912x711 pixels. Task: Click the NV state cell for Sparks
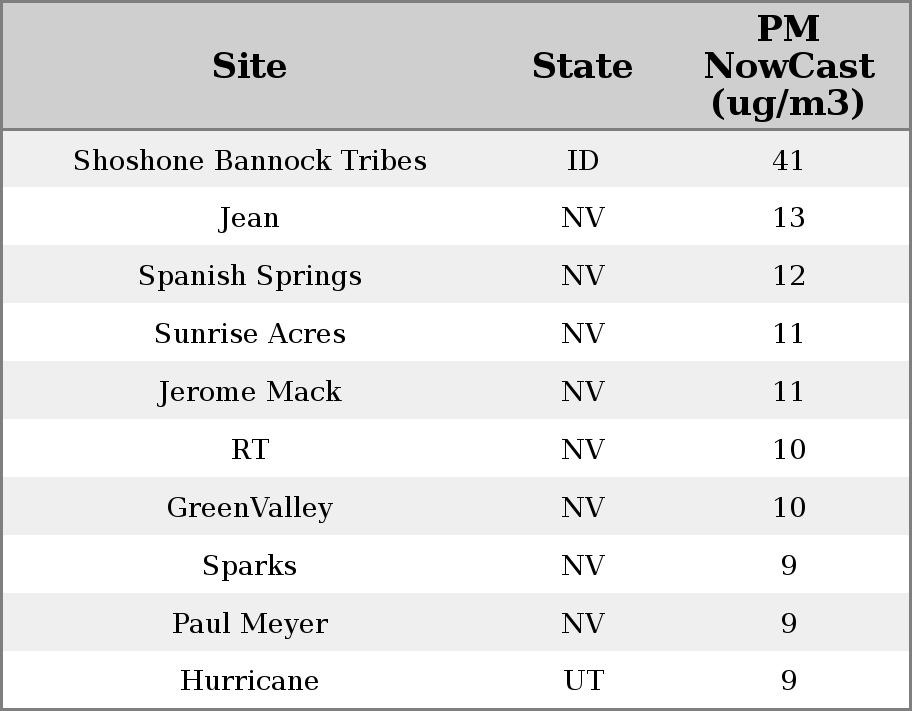pyautogui.click(x=582, y=566)
